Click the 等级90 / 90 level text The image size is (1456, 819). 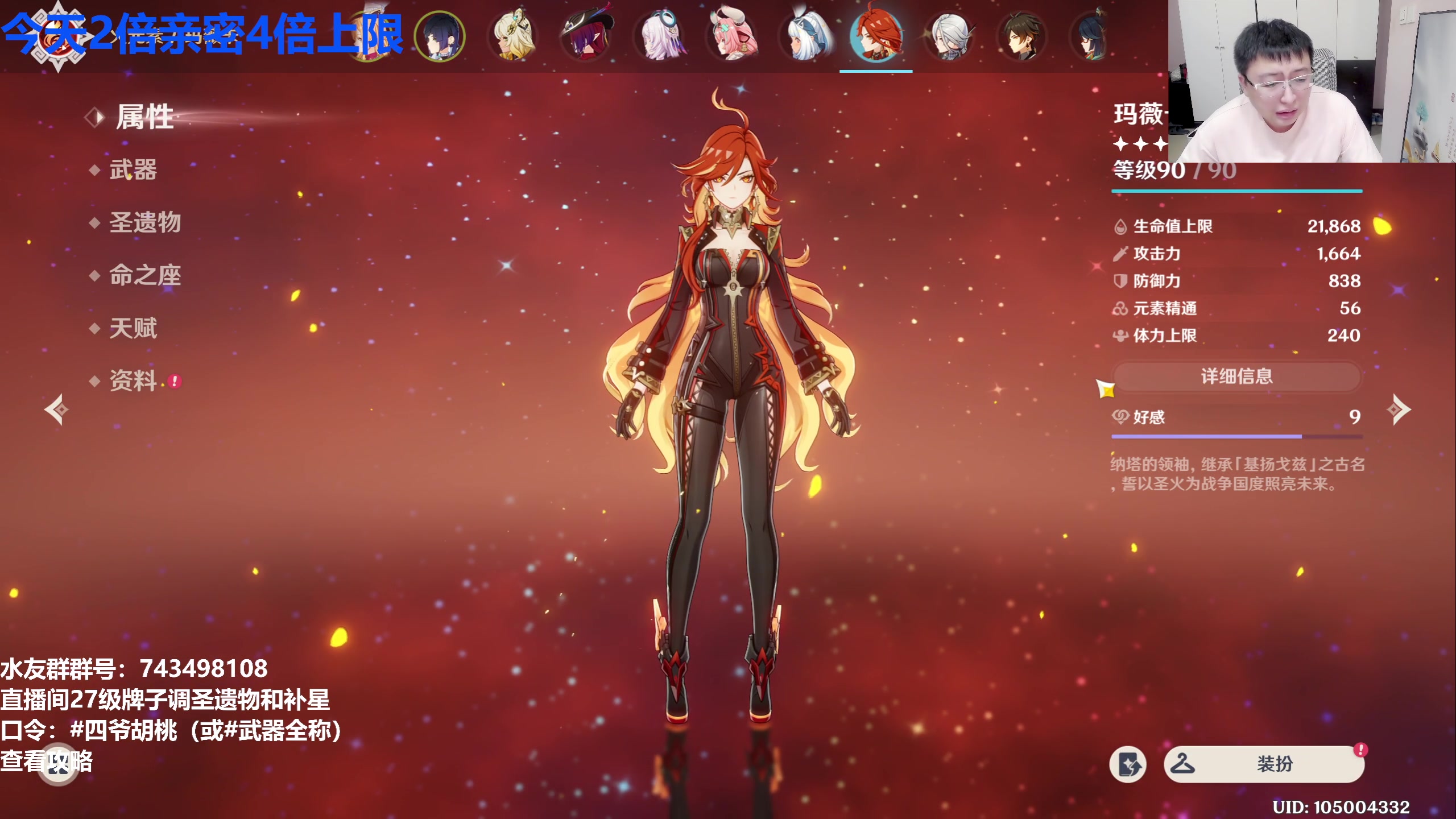coord(1174,170)
